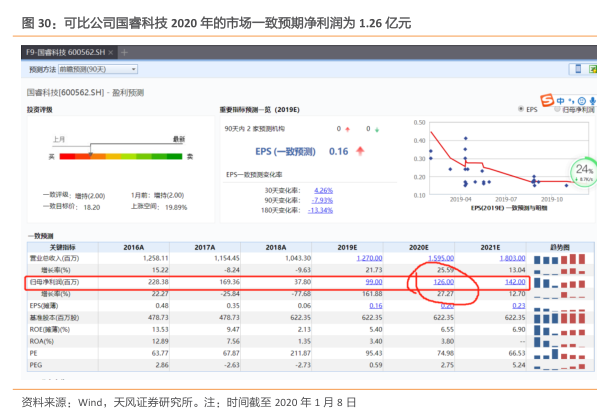Open the 90天变化率 link -7.93%
597x414 pixels.
click(x=322, y=200)
